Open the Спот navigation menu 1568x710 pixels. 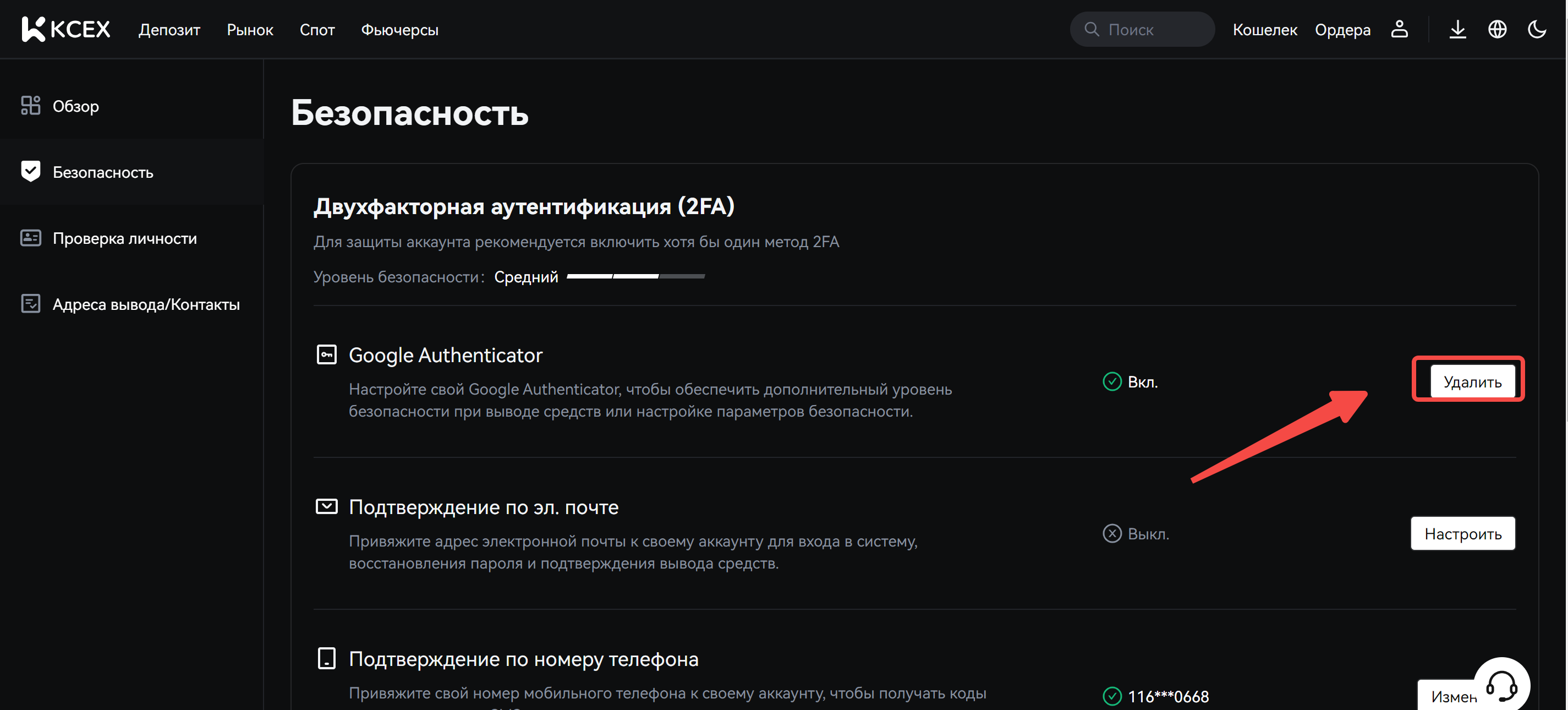(x=316, y=30)
